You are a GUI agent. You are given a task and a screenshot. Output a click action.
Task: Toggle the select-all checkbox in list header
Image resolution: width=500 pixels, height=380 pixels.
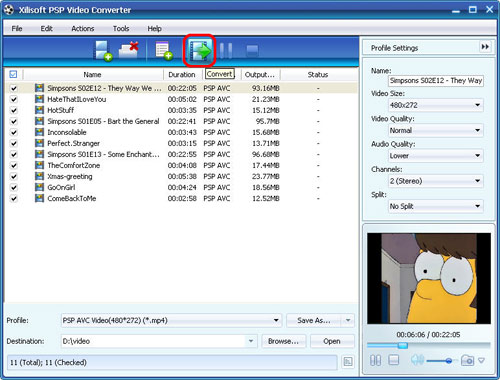pyautogui.click(x=13, y=74)
